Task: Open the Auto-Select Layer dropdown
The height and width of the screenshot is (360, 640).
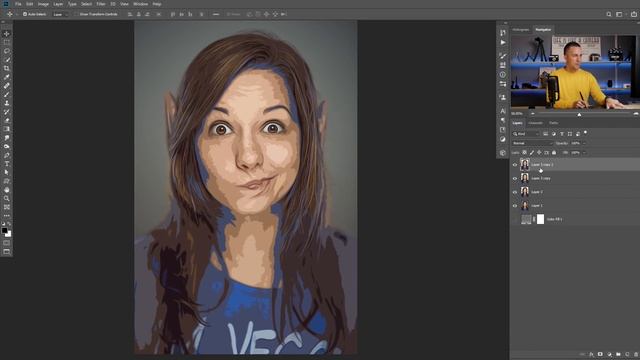Action: 60,14
